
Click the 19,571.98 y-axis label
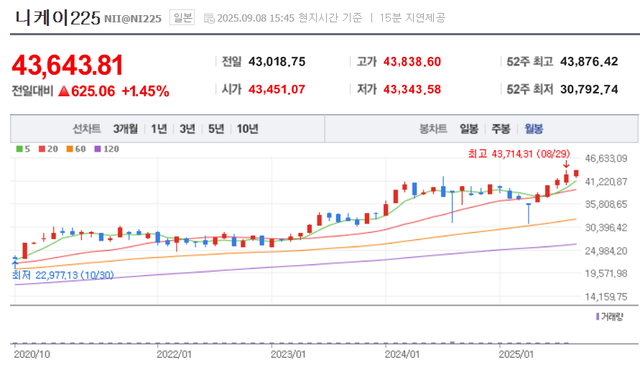(606, 273)
